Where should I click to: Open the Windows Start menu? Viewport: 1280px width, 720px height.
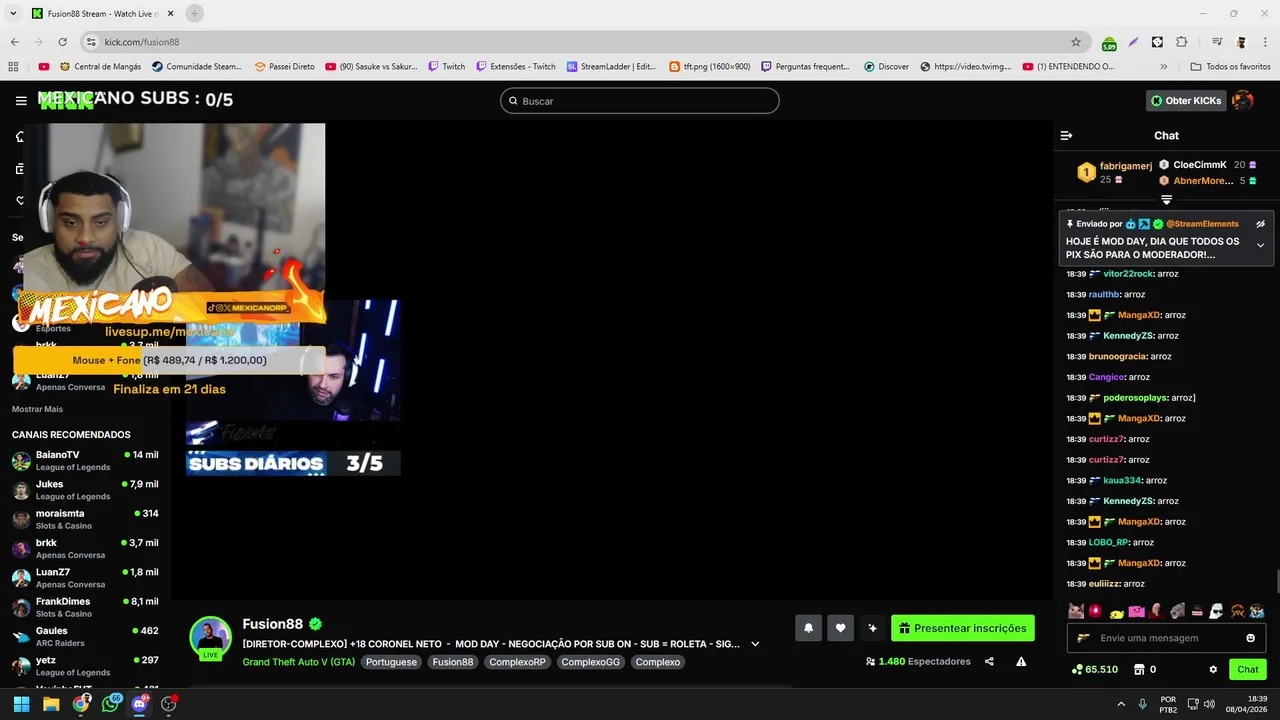(x=21, y=704)
